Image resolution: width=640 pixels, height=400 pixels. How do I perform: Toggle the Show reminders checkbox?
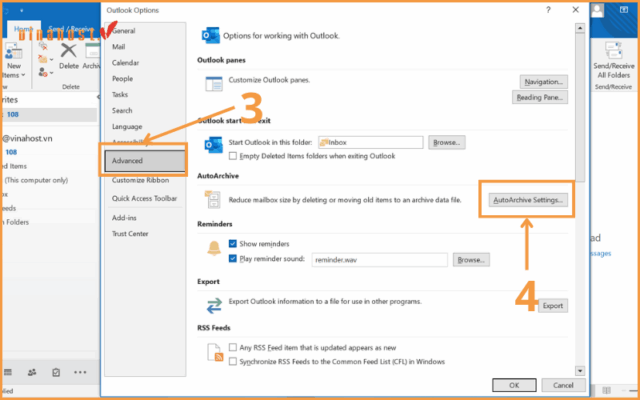click(233, 243)
